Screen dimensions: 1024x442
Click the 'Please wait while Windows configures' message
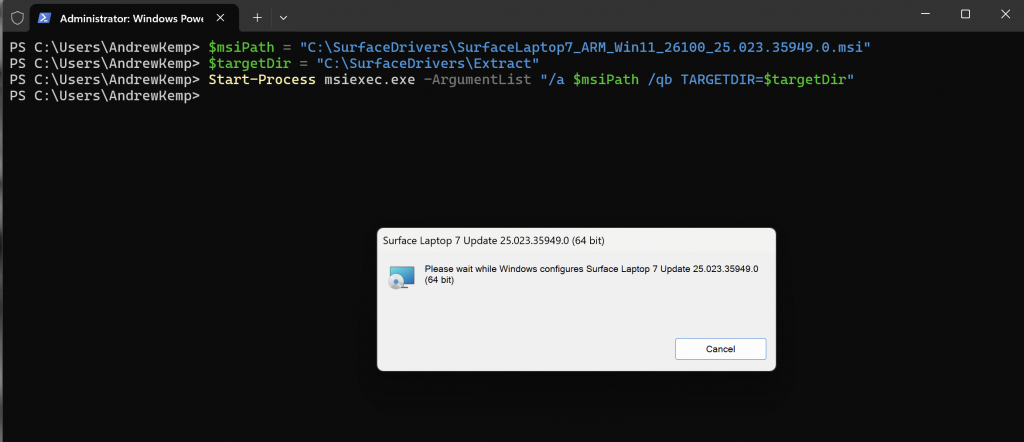(x=591, y=274)
